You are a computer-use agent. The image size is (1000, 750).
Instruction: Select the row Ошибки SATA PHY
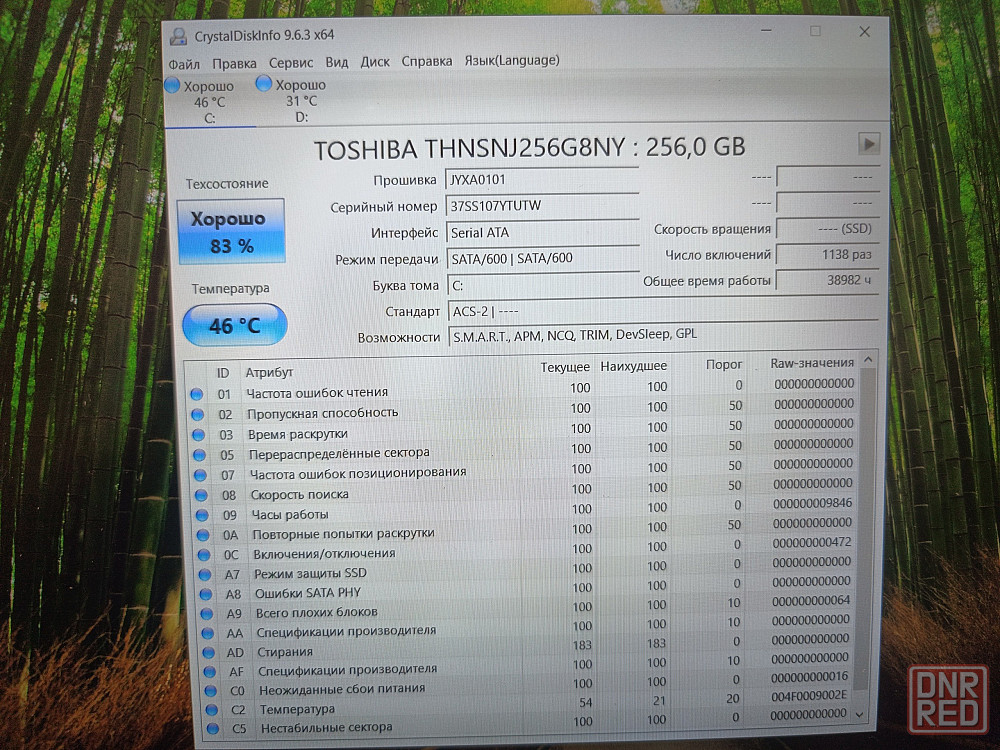click(x=526, y=589)
